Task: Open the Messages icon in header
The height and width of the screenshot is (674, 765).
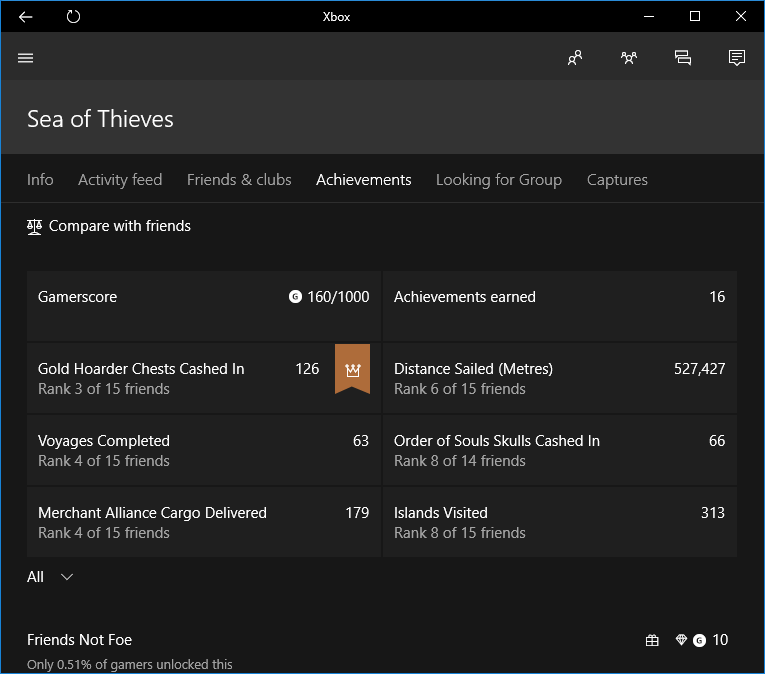Action: click(683, 58)
